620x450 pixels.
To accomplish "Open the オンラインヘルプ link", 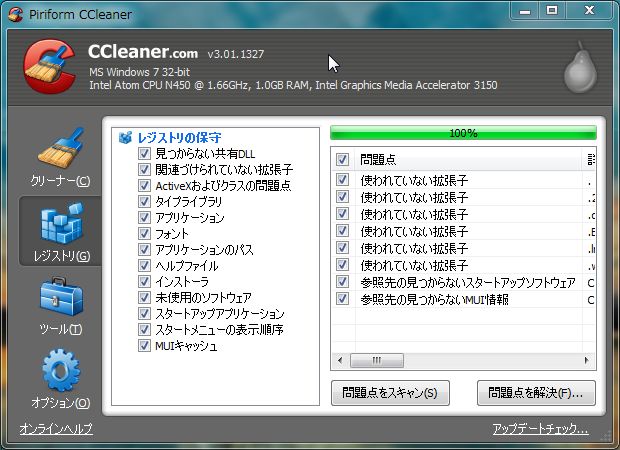I will pos(56,428).
